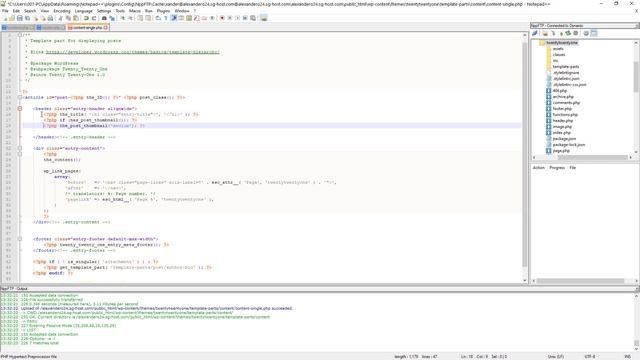Toggle synchronized vertical scrolling
The image size is (640, 360).
point(140,18)
